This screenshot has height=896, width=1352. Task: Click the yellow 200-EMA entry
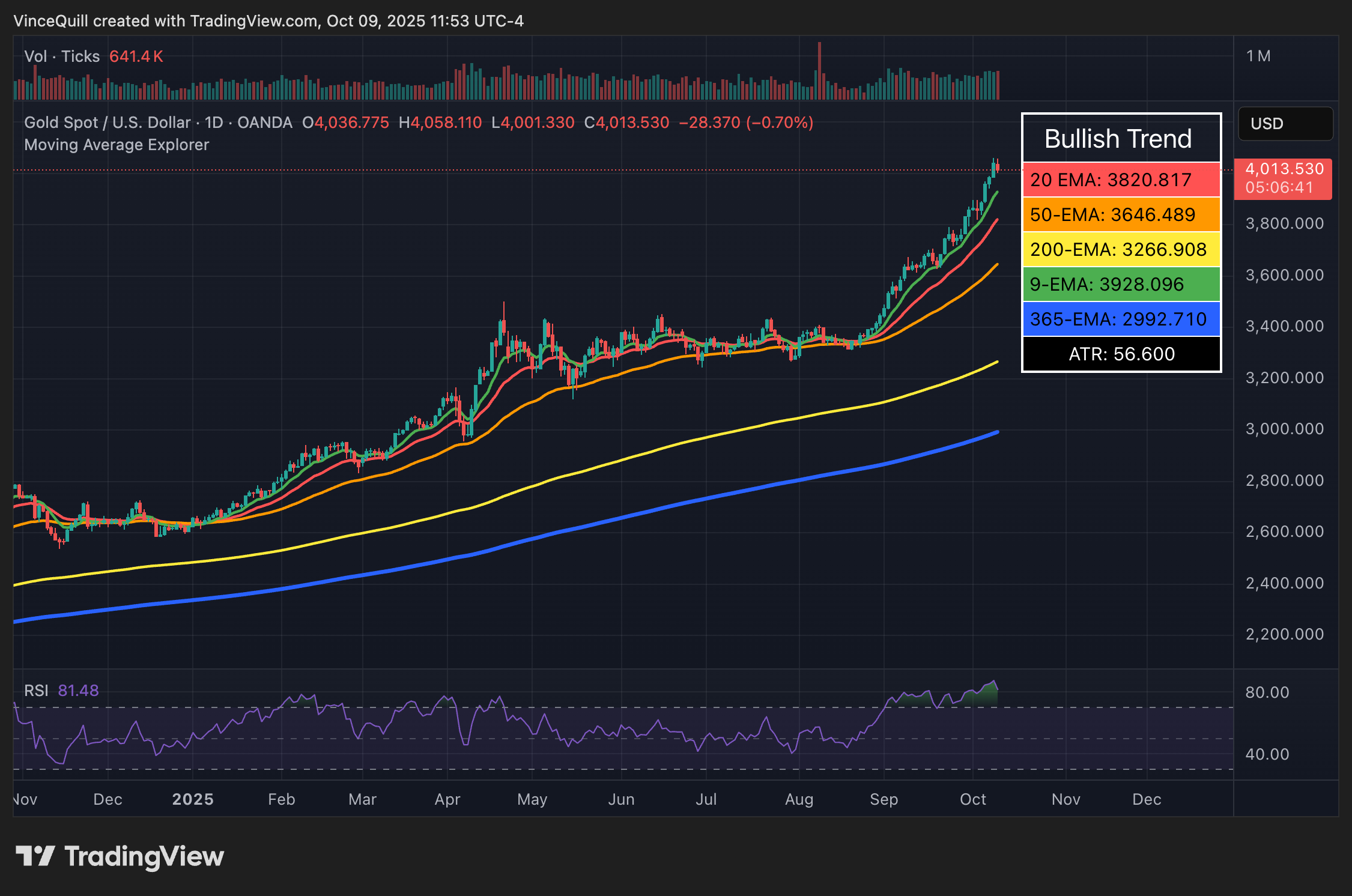pyautogui.click(x=1120, y=249)
